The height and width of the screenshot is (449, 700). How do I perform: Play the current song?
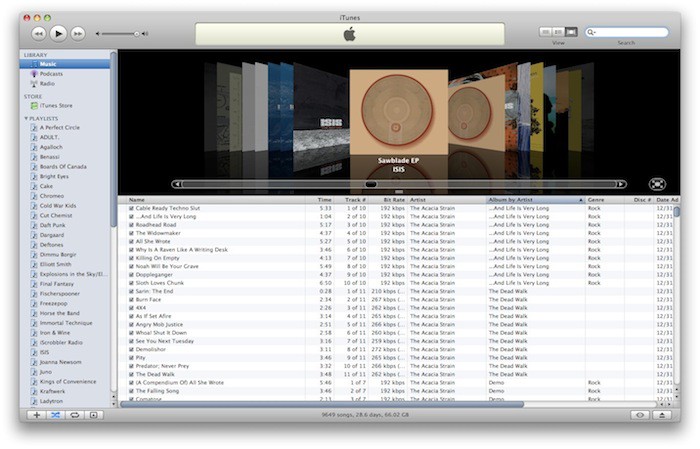click(58, 33)
